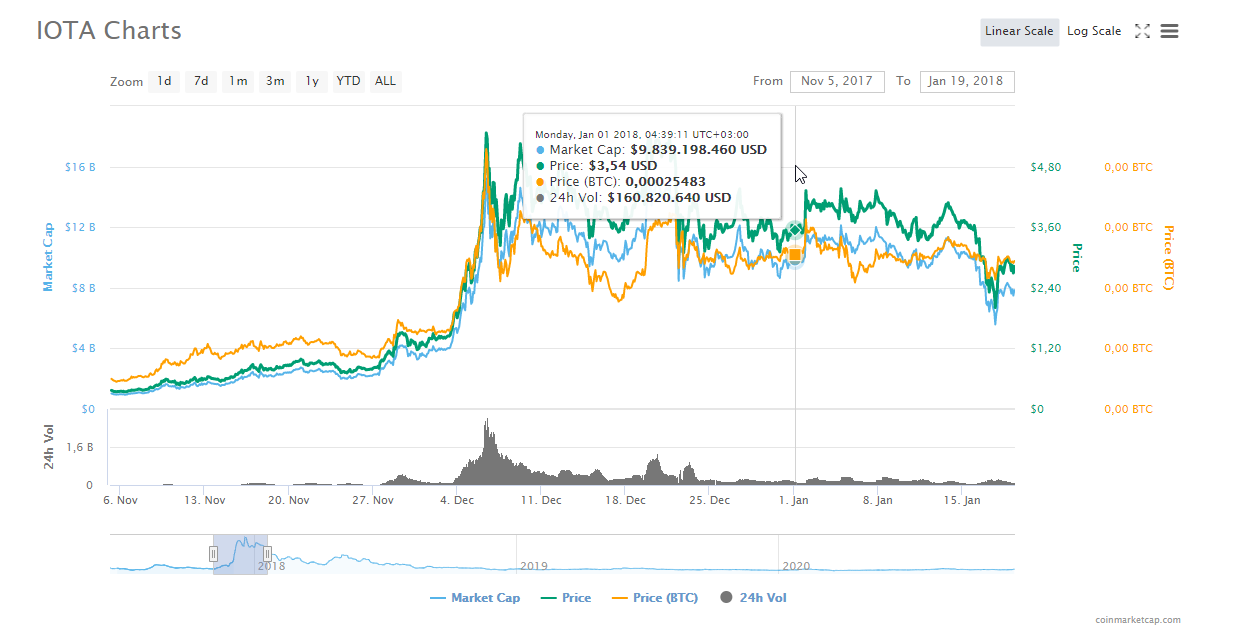Click the 1. Jan axis label
Viewport: 1233px width, 636px height.
pos(794,500)
